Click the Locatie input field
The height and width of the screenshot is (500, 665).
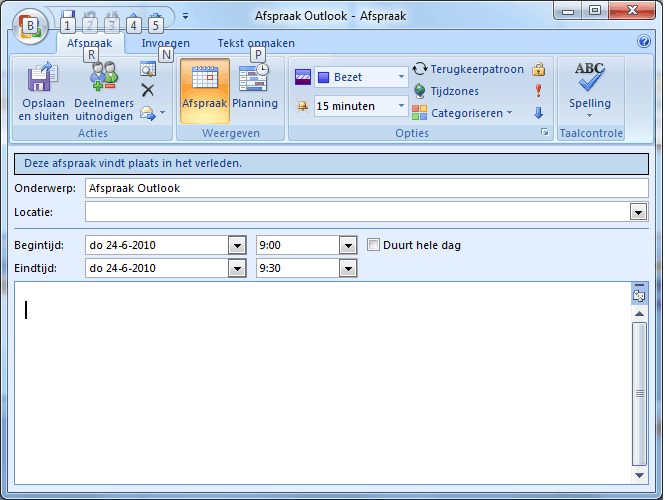click(358, 212)
